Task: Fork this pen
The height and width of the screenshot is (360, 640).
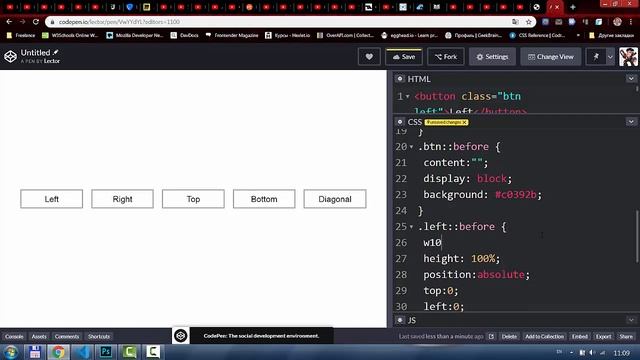Action: pyautogui.click(x=446, y=57)
